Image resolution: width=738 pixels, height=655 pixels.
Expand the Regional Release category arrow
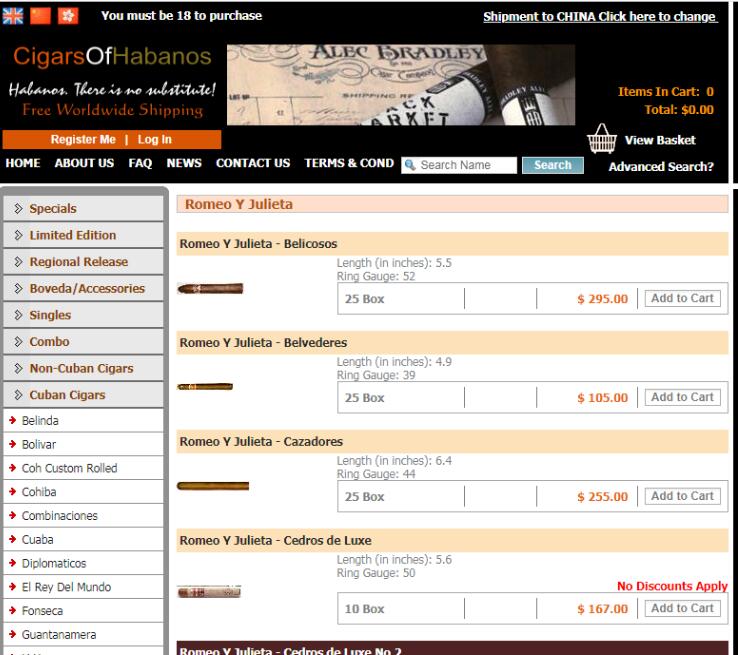[18, 262]
